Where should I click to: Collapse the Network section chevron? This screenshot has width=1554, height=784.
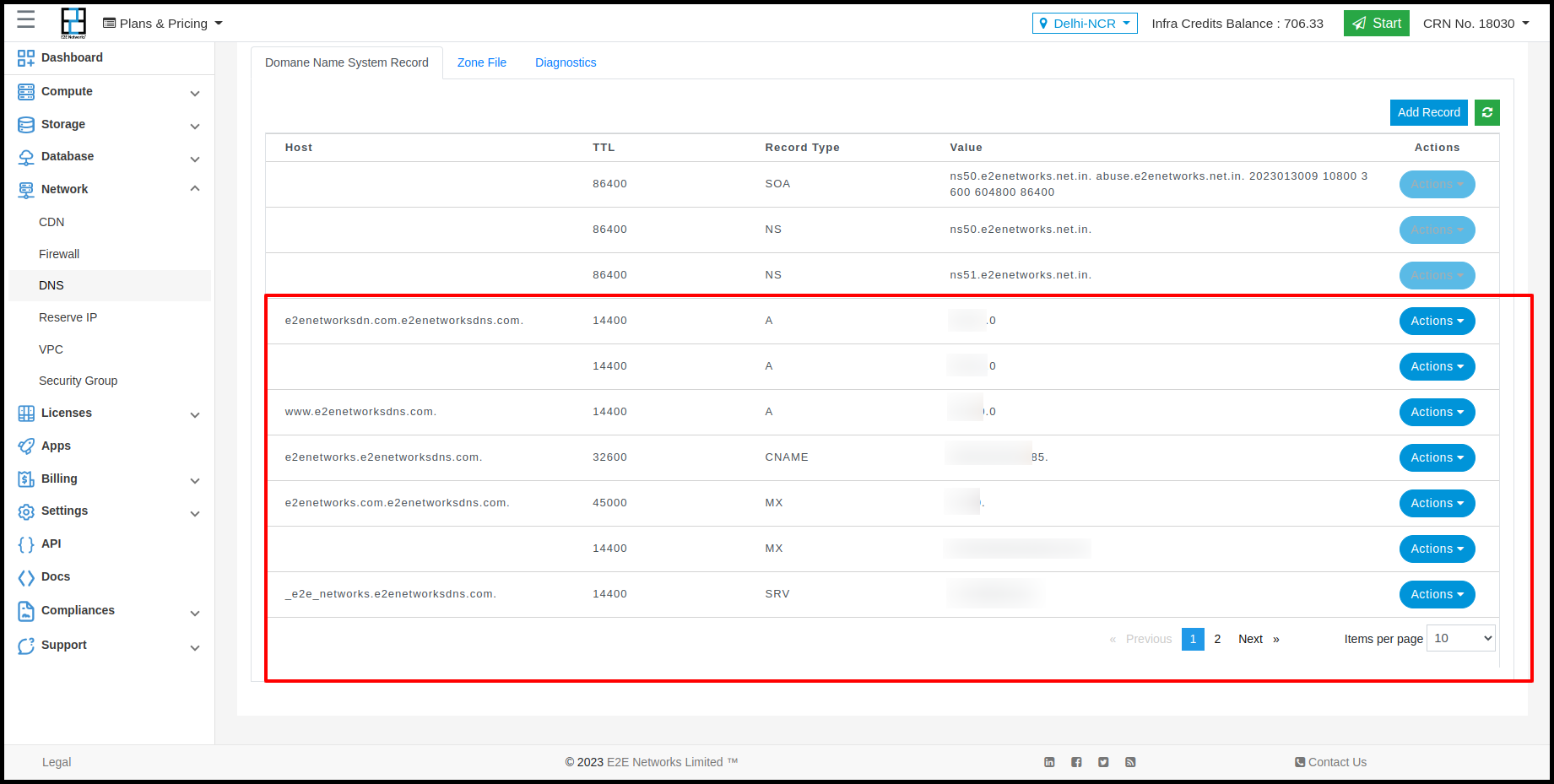coord(195,188)
